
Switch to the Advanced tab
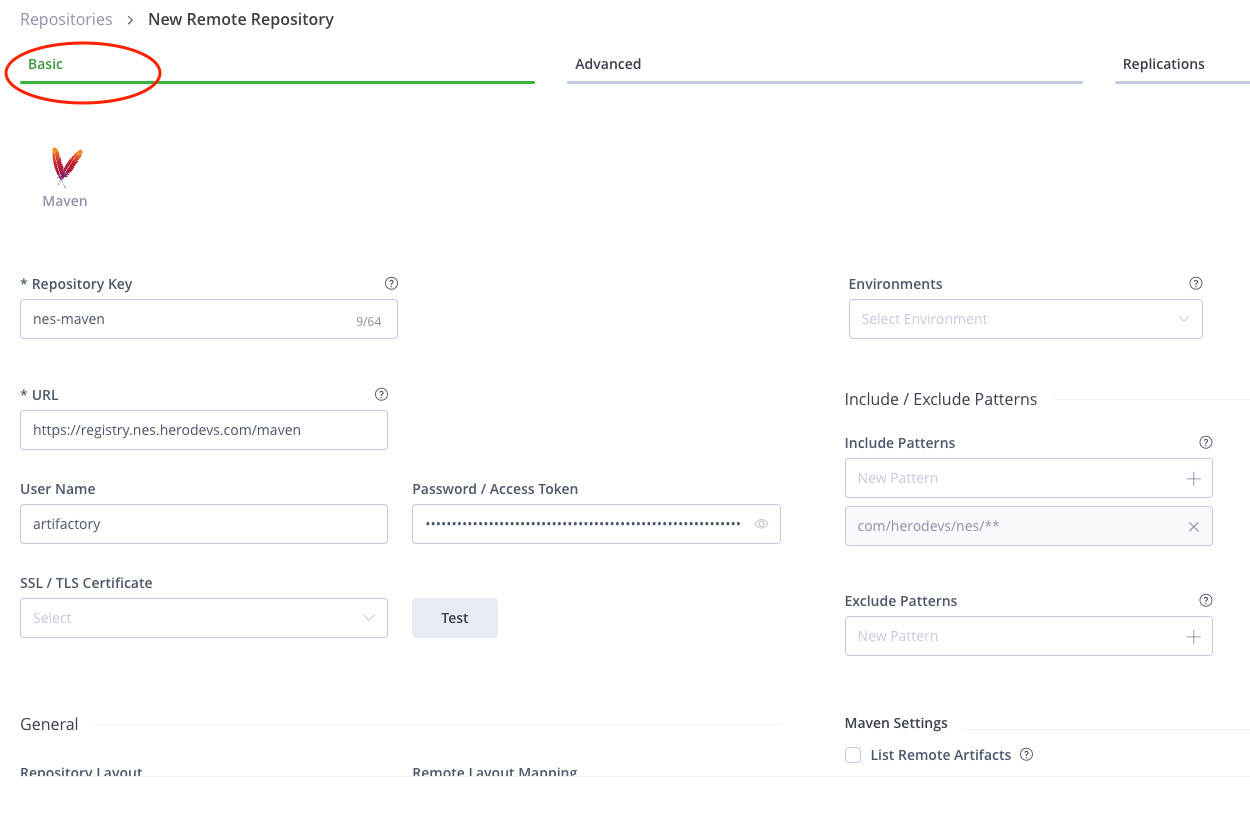[607, 63]
